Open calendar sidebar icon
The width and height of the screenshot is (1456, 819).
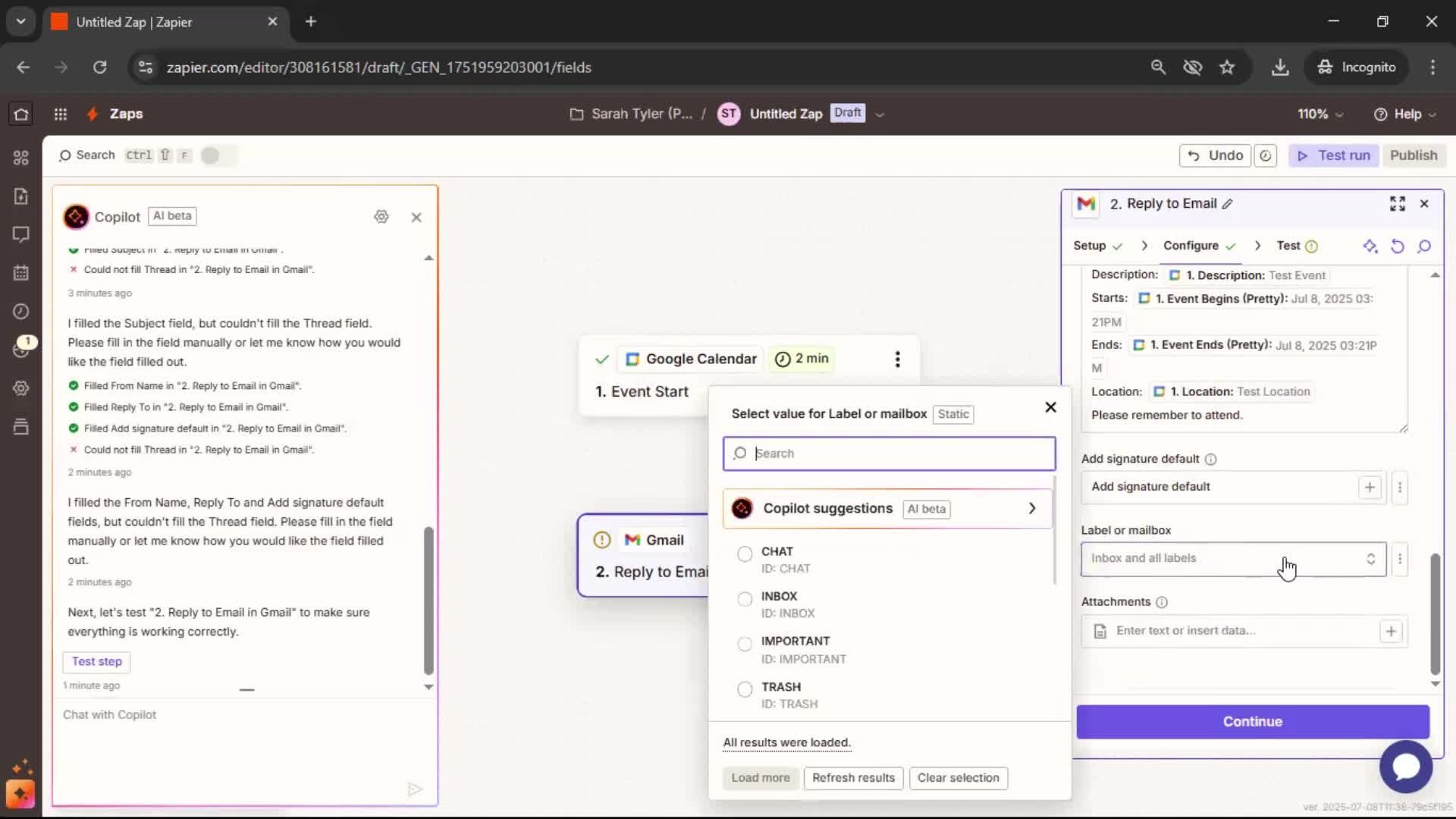coord(20,273)
